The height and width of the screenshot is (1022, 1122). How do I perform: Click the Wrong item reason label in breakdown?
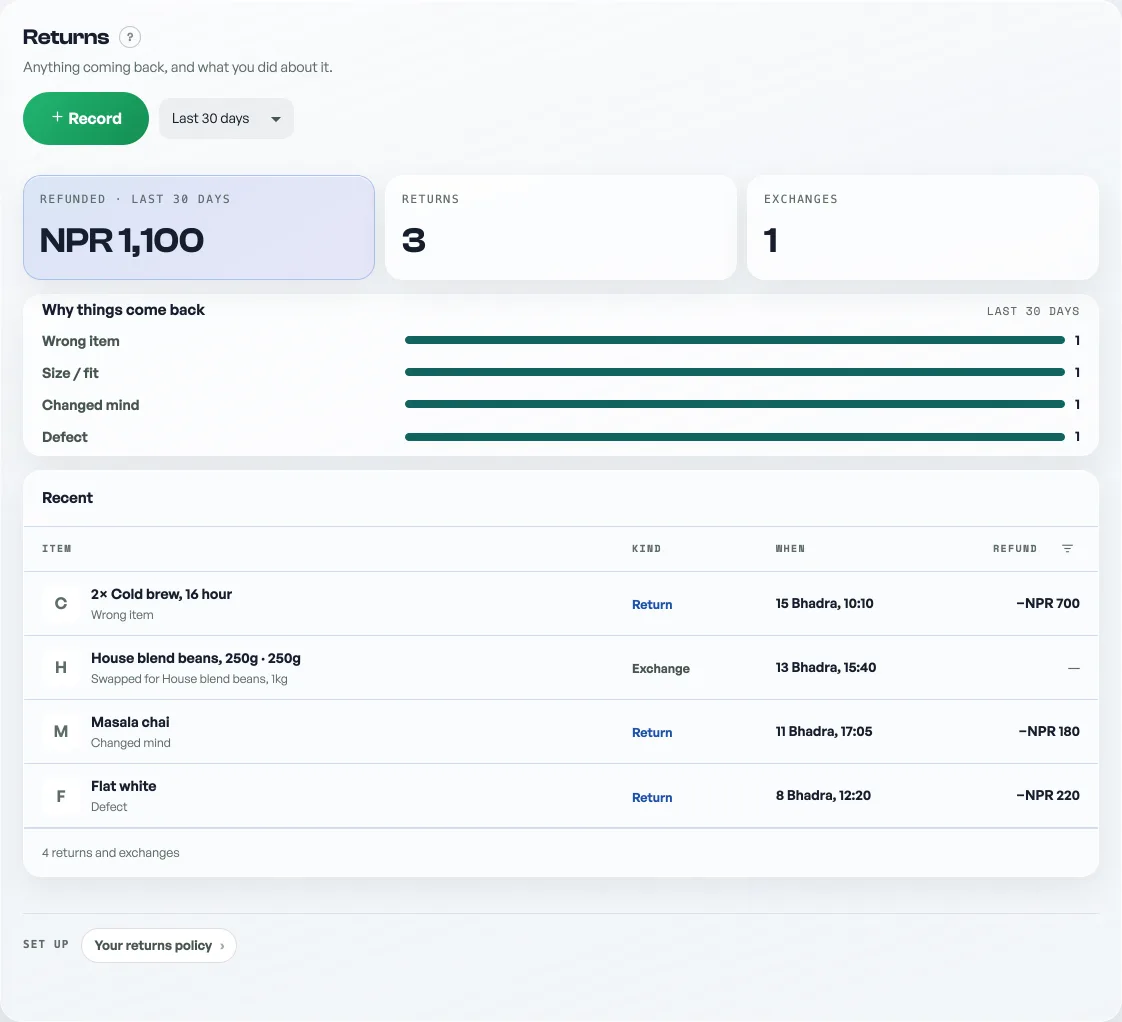(x=80, y=341)
